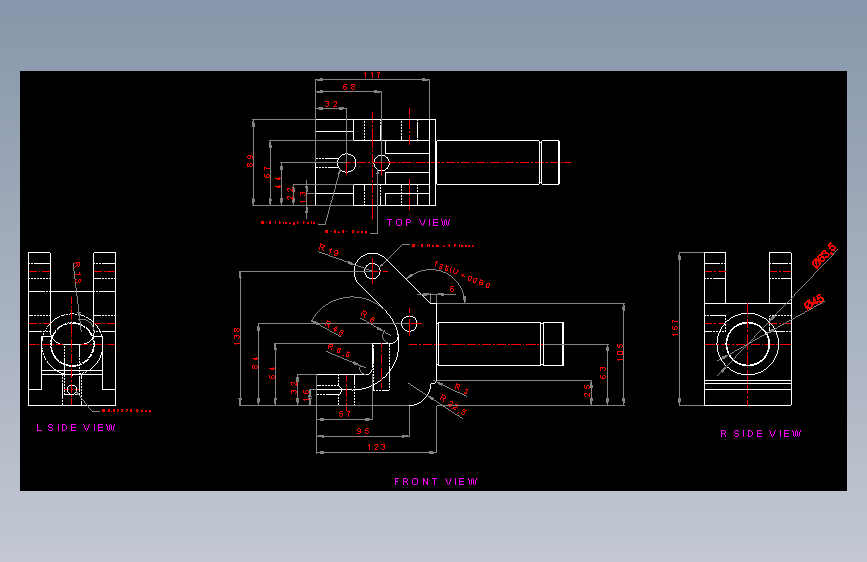Select the 95 horizontal dimension

(x=363, y=431)
